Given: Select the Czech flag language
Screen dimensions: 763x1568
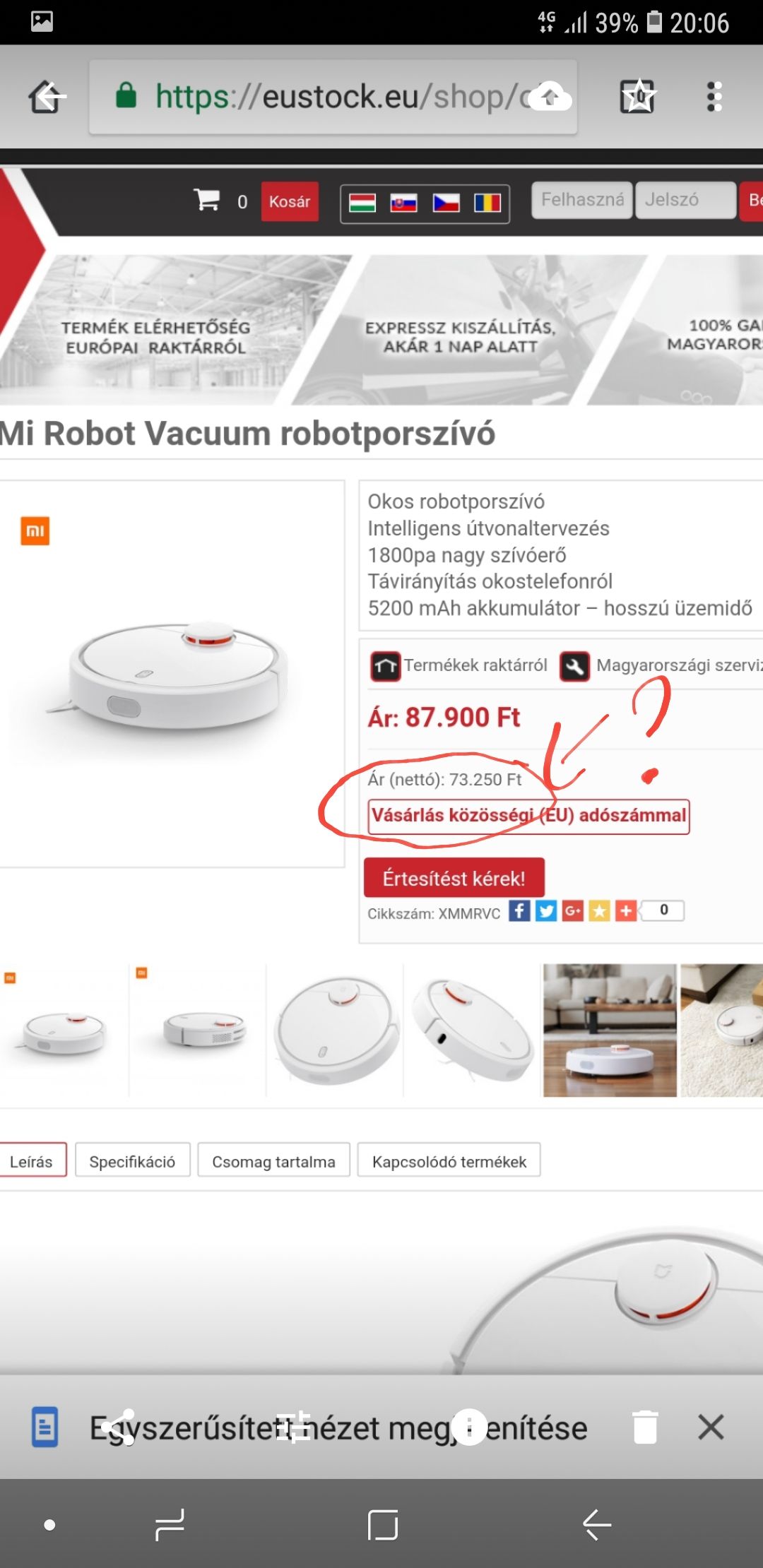Looking at the screenshot, I should point(446,203).
